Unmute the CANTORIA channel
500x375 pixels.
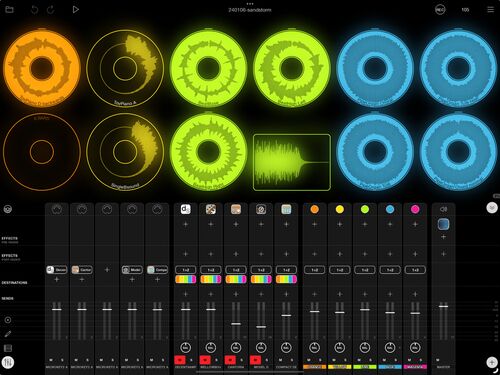point(230,360)
